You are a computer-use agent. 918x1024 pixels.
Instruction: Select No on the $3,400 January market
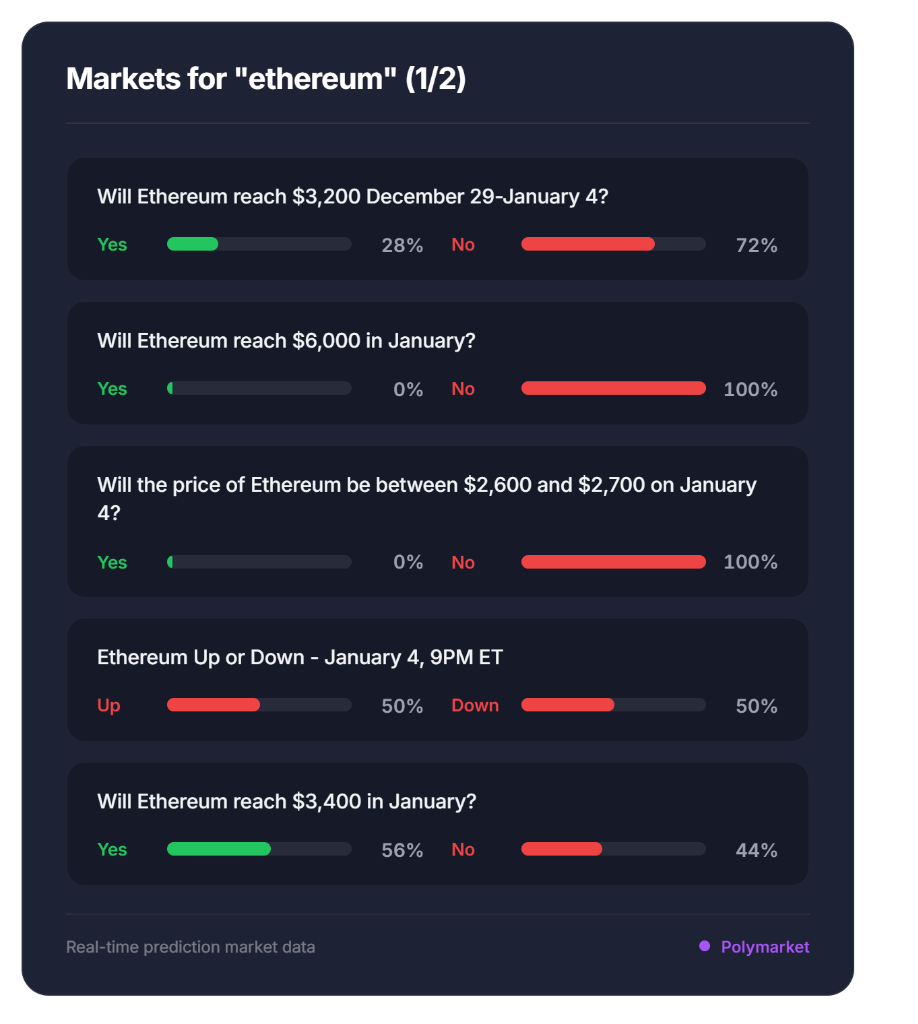coord(463,849)
